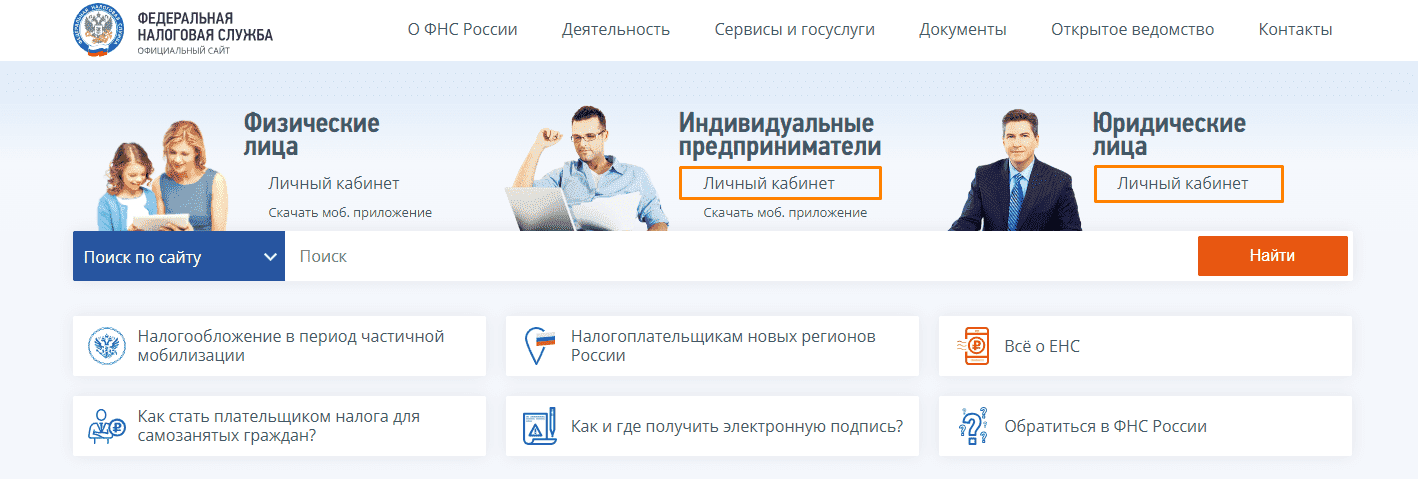The image size is (1418, 479).
Task: Click the Индивидуальные предприниматели heading
Action: [780, 135]
